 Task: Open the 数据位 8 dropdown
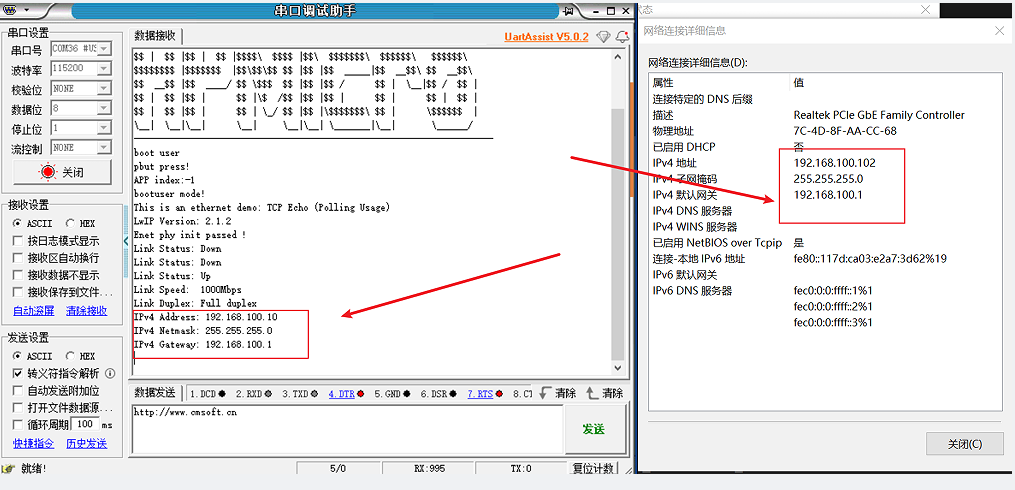104,107
